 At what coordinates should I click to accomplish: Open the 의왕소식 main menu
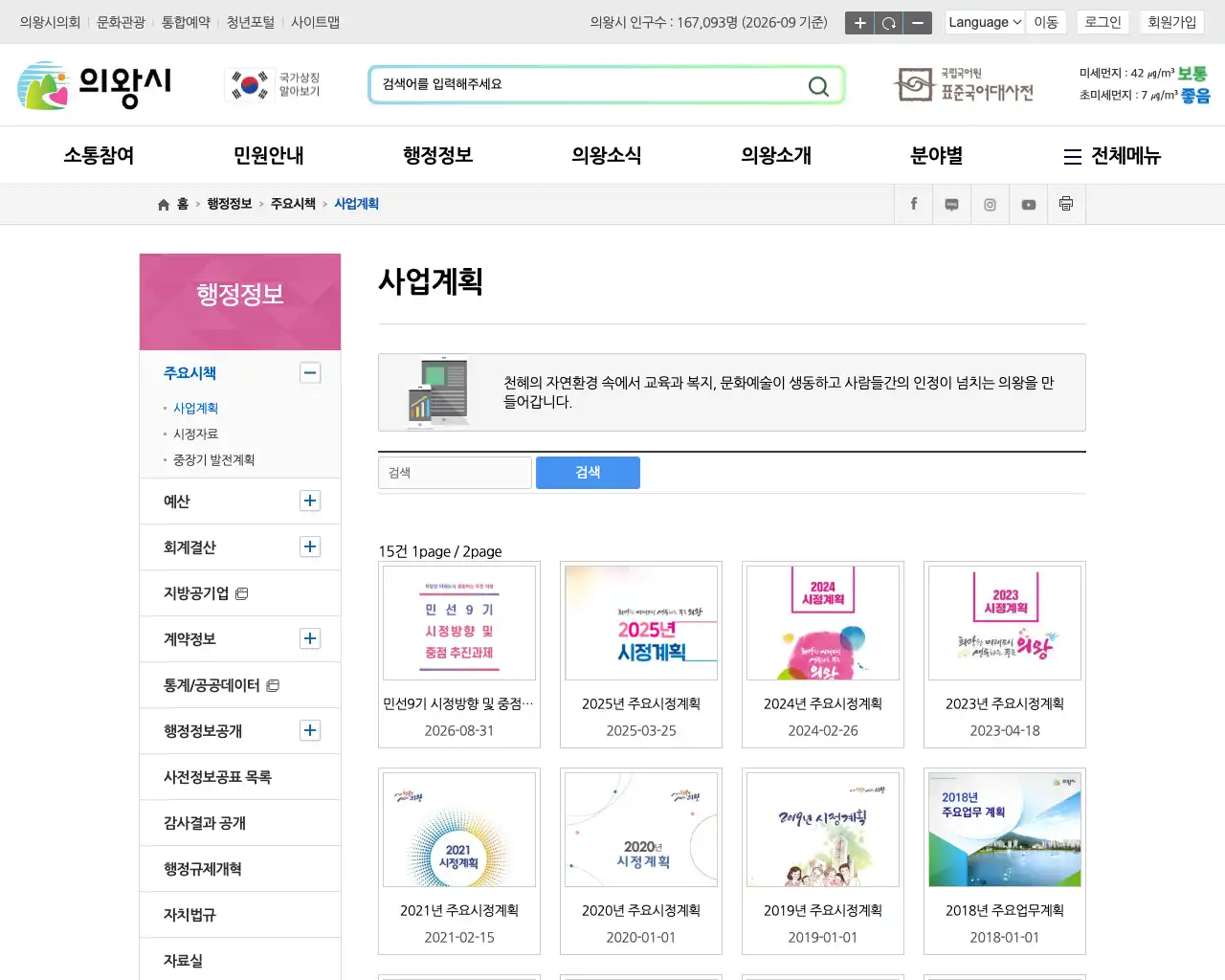pyautogui.click(x=607, y=156)
